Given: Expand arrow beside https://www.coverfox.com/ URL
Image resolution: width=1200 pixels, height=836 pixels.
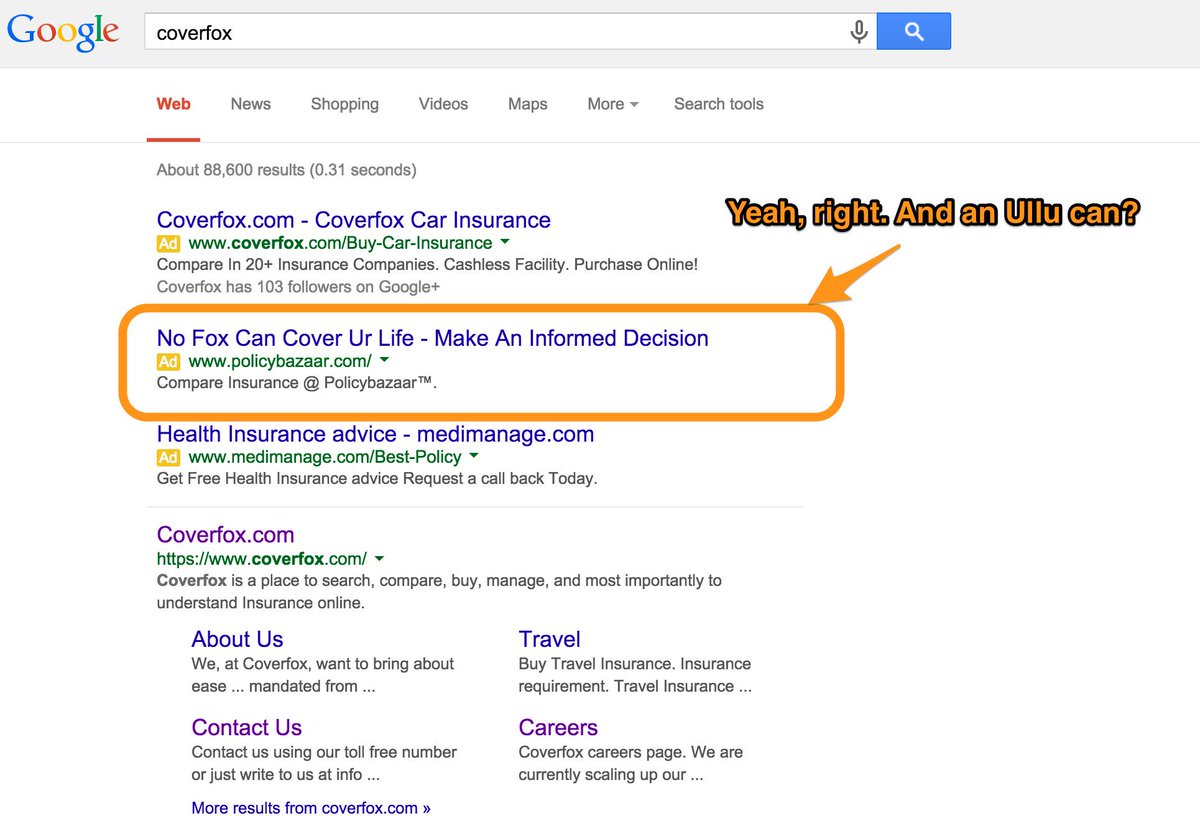Looking at the screenshot, I should (380, 558).
